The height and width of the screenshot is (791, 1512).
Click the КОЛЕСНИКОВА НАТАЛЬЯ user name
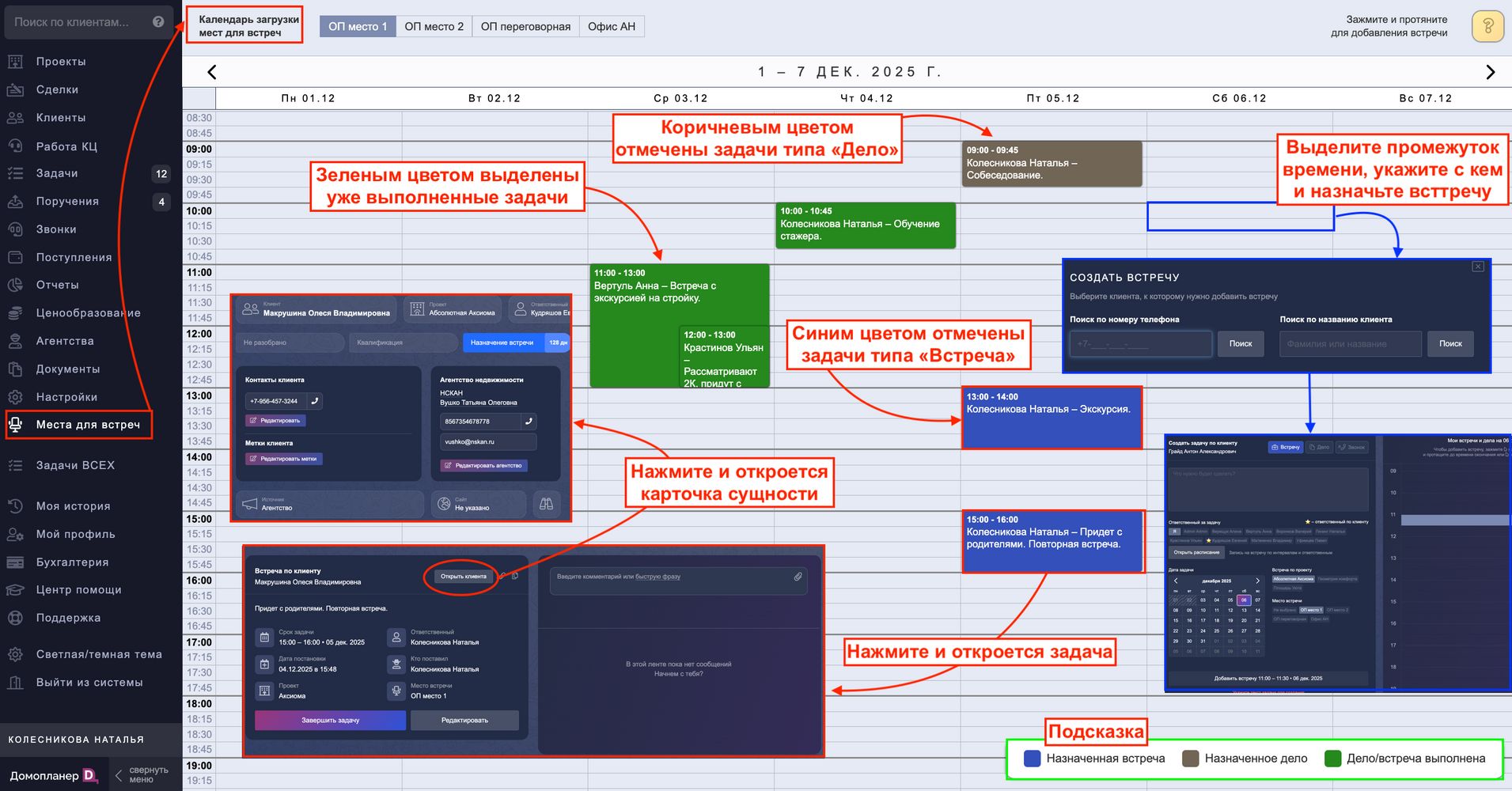[x=76, y=740]
